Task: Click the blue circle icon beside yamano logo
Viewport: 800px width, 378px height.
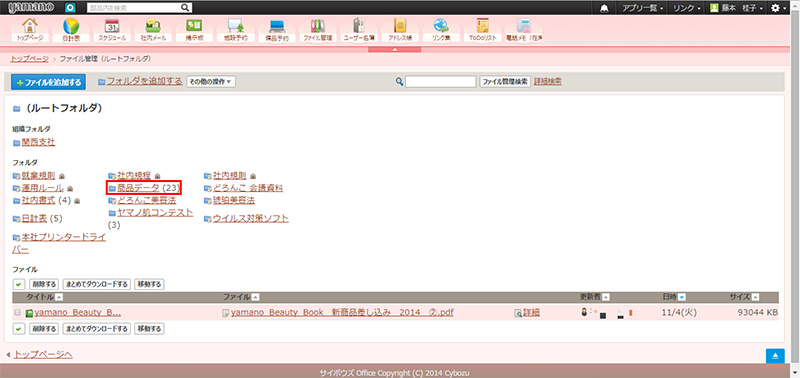Action: click(x=70, y=8)
